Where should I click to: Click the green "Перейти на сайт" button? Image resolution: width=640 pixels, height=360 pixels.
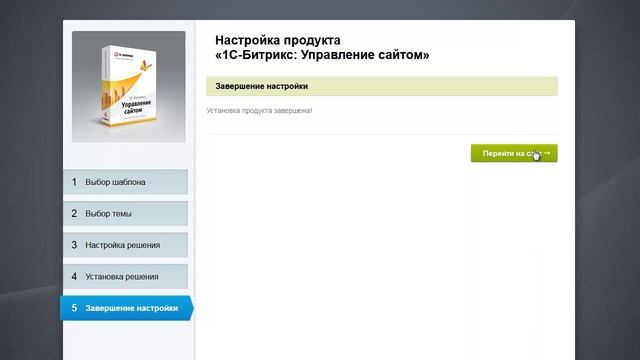(514, 153)
